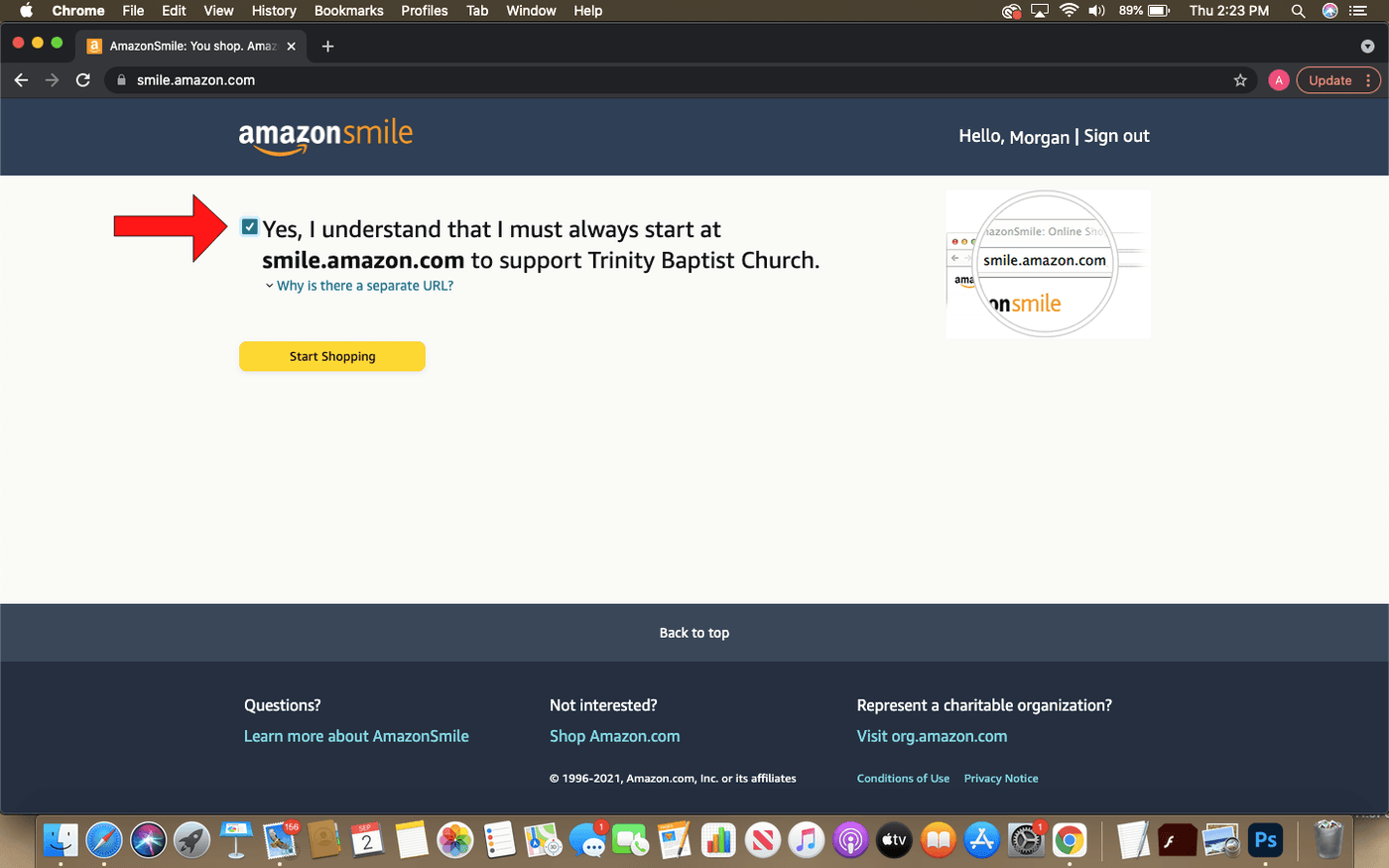Open App Store from the dock
Viewport: 1389px width, 868px height.
click(981, 840)
